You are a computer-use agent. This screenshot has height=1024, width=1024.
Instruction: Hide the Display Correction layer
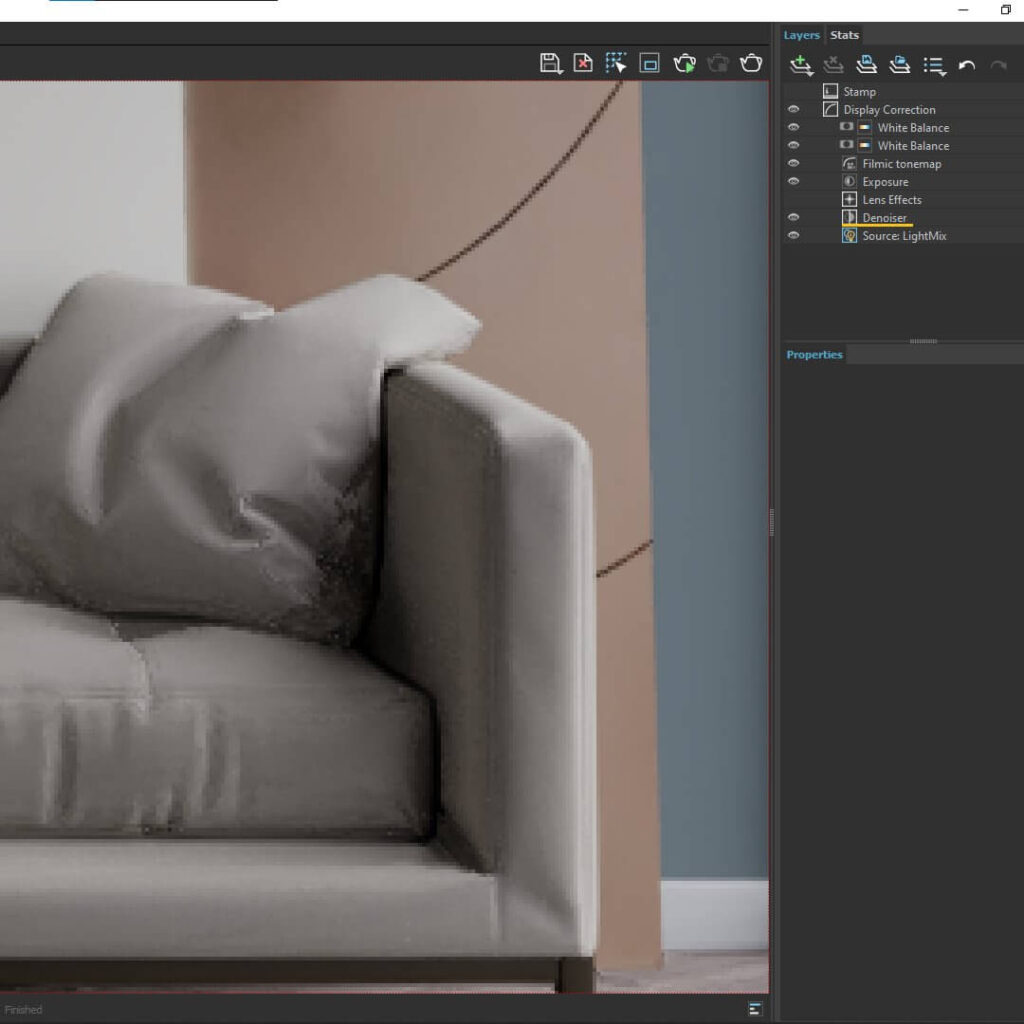tap(793, 109)
